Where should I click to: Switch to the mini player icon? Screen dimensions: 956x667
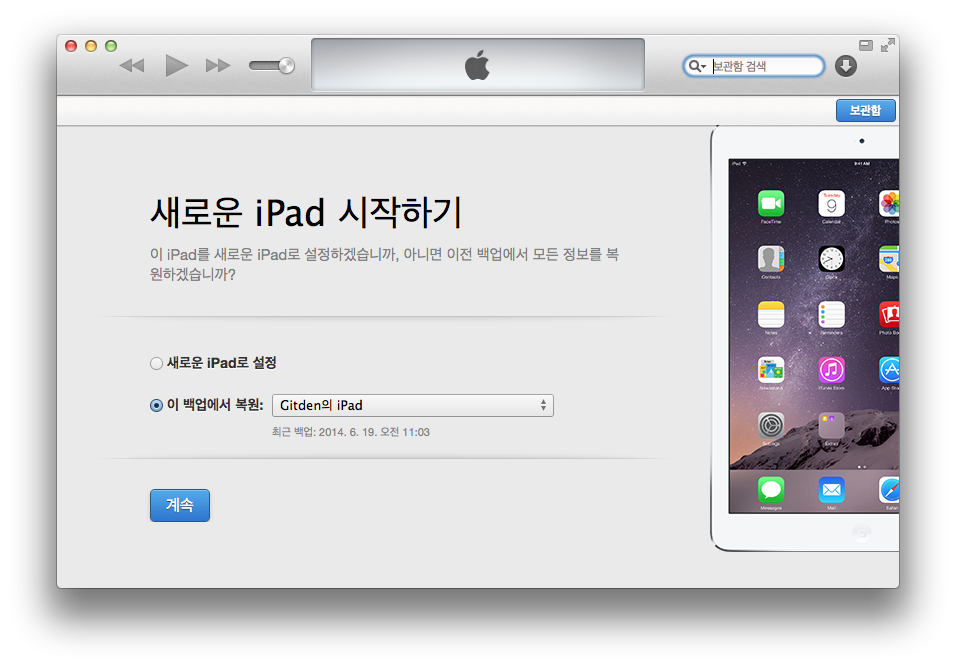866,45
